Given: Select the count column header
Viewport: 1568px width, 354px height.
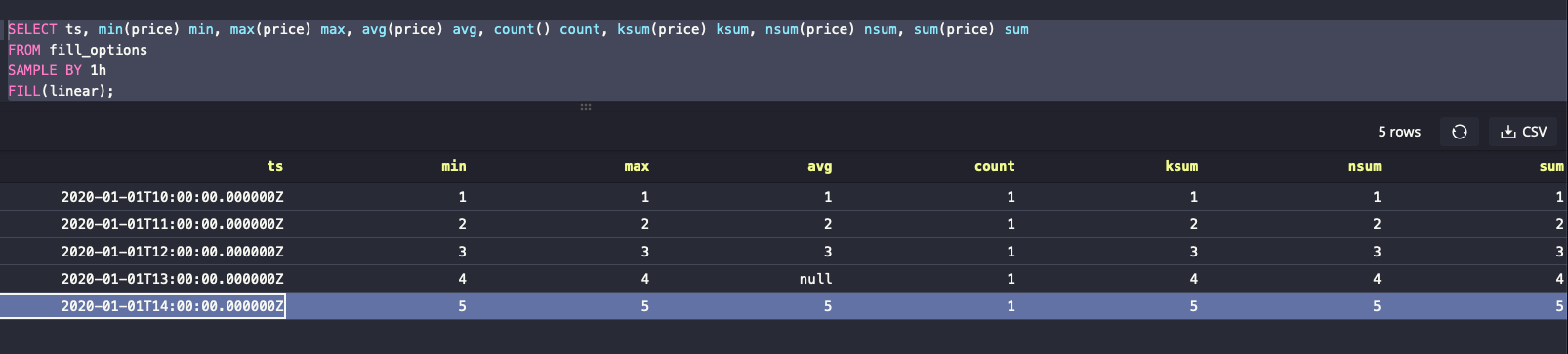Looking at the screenshot, I should pyautogui.click(x=994, y=167).
